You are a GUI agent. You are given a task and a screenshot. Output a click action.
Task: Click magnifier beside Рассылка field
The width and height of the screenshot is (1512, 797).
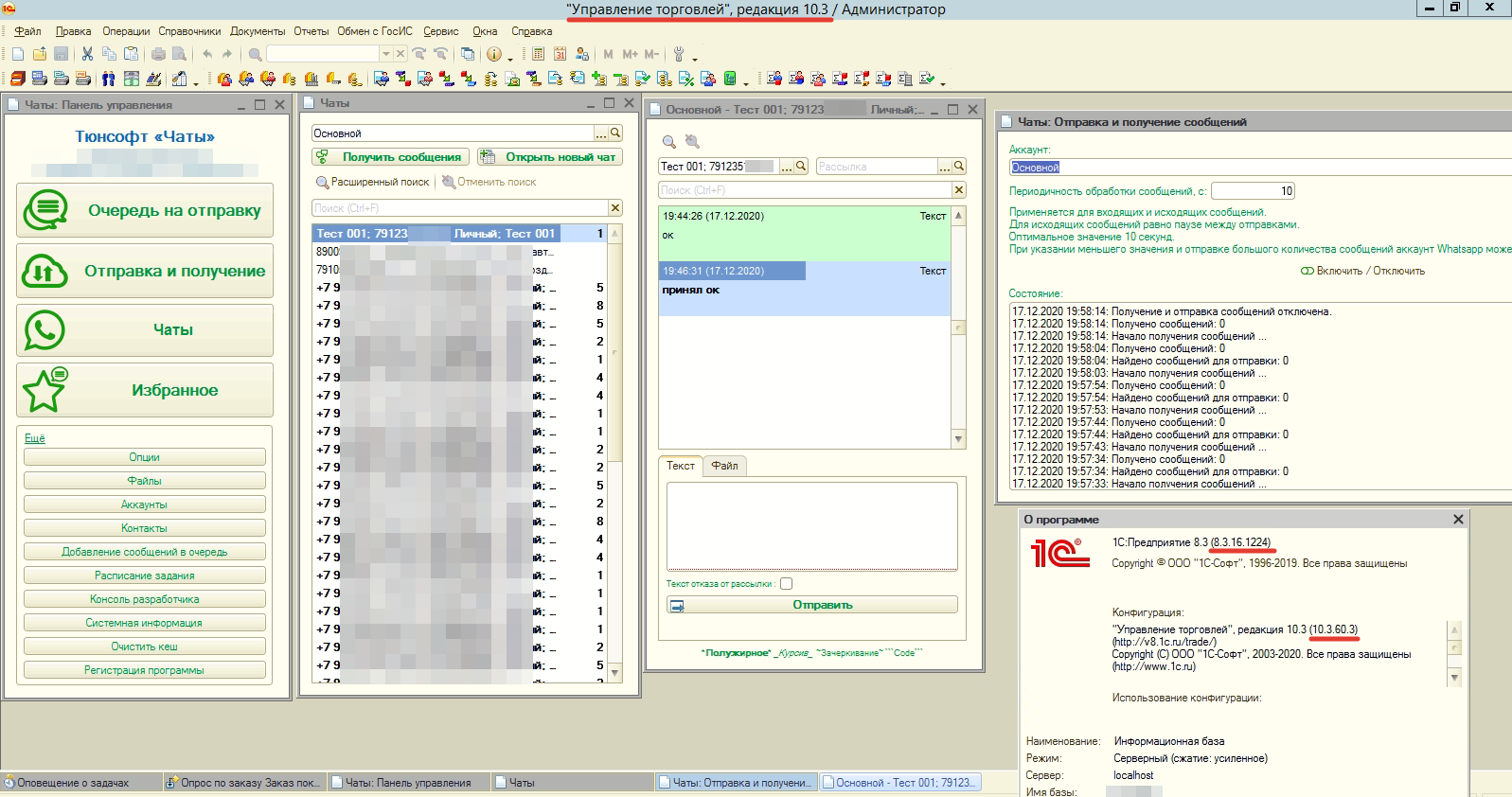(x=959, y=167)
